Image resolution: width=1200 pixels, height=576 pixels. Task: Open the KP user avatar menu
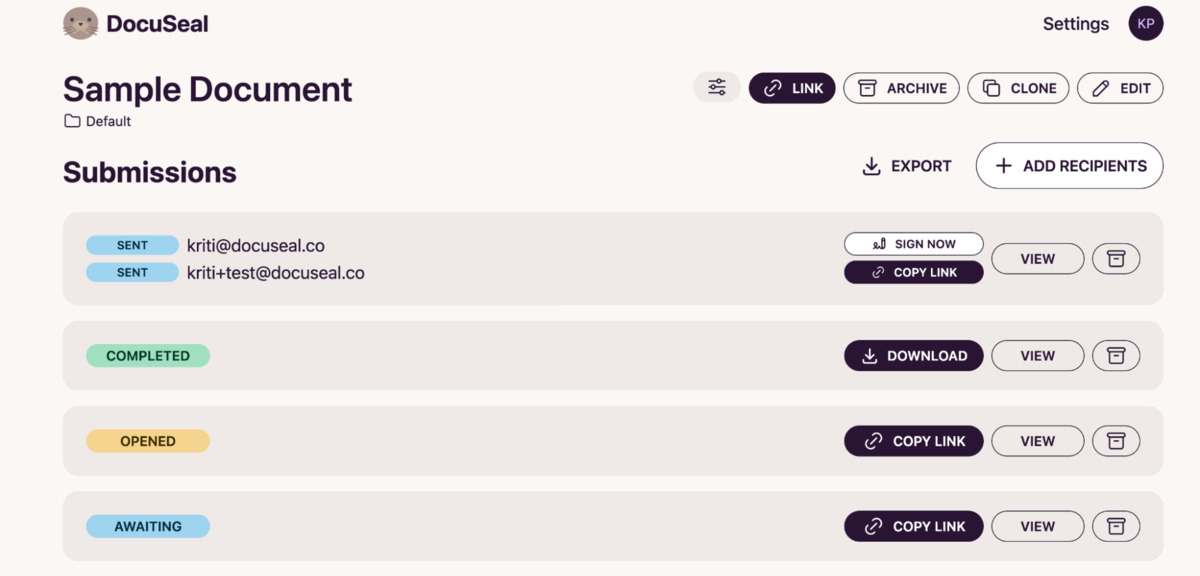tap(1146, 24)
